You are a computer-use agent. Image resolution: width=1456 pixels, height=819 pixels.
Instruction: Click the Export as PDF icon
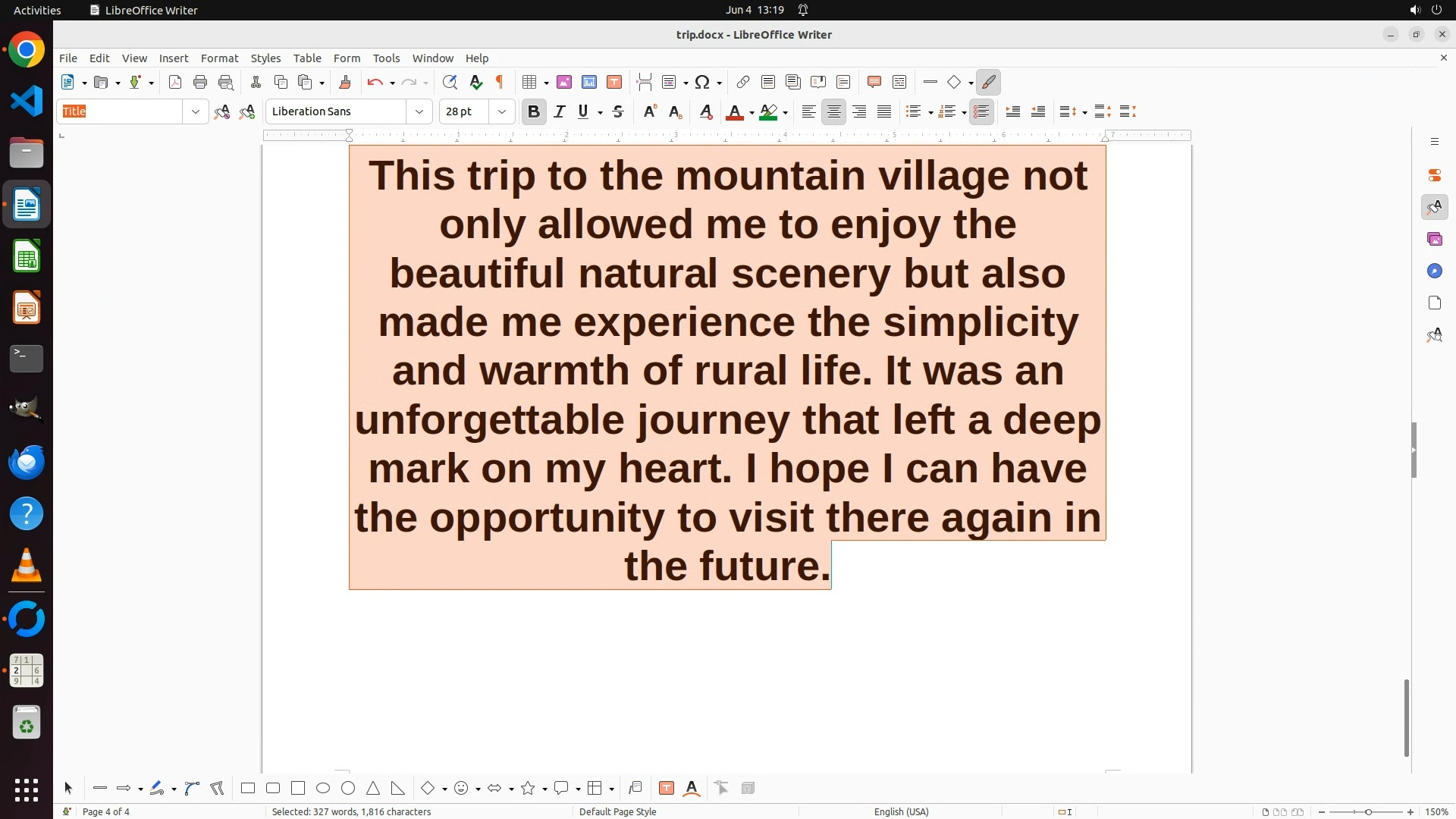(x=175, y=83)
